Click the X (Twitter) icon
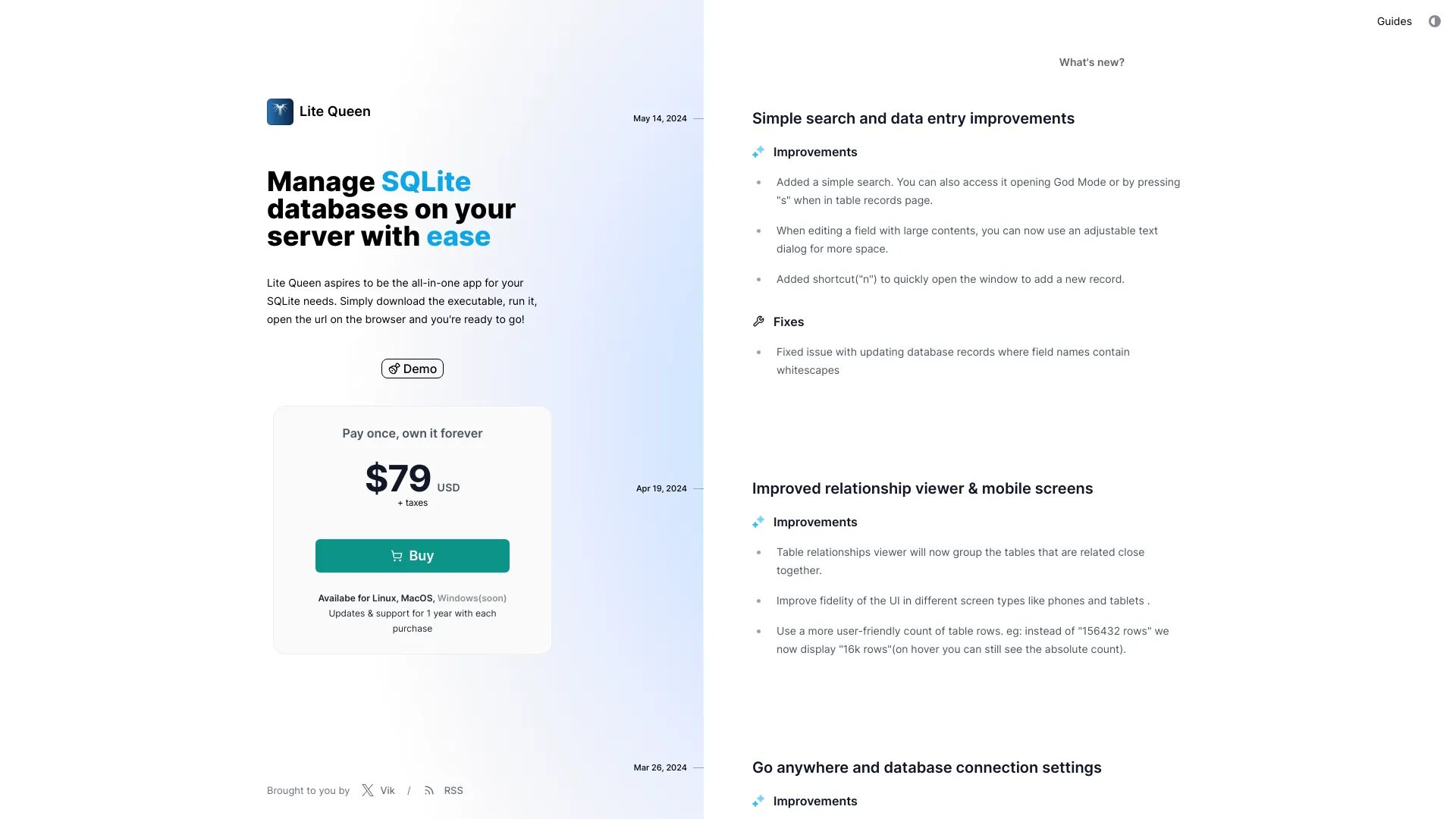This screenshot has height=819, width=1456. click(x=368, y=790)
